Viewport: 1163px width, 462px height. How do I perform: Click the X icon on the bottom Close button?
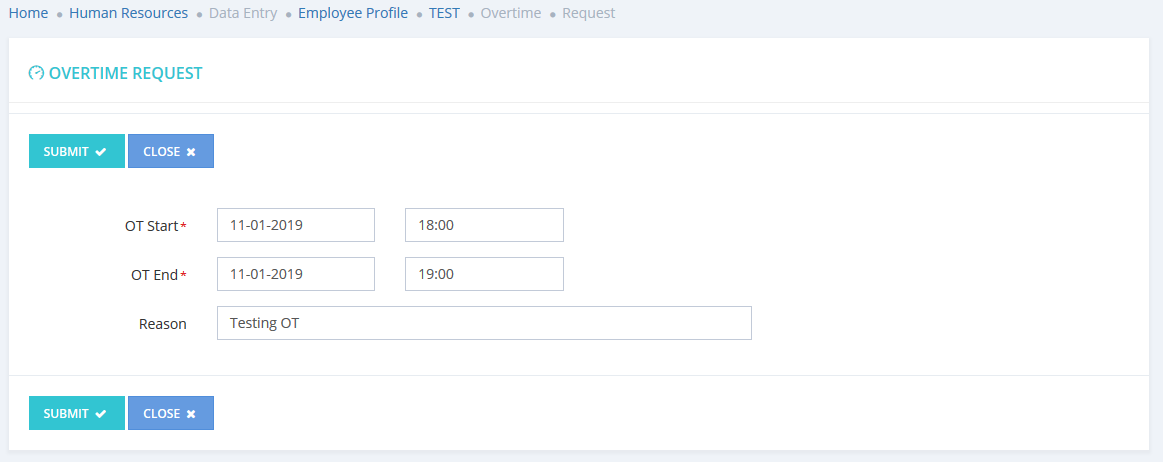(191, 414)
